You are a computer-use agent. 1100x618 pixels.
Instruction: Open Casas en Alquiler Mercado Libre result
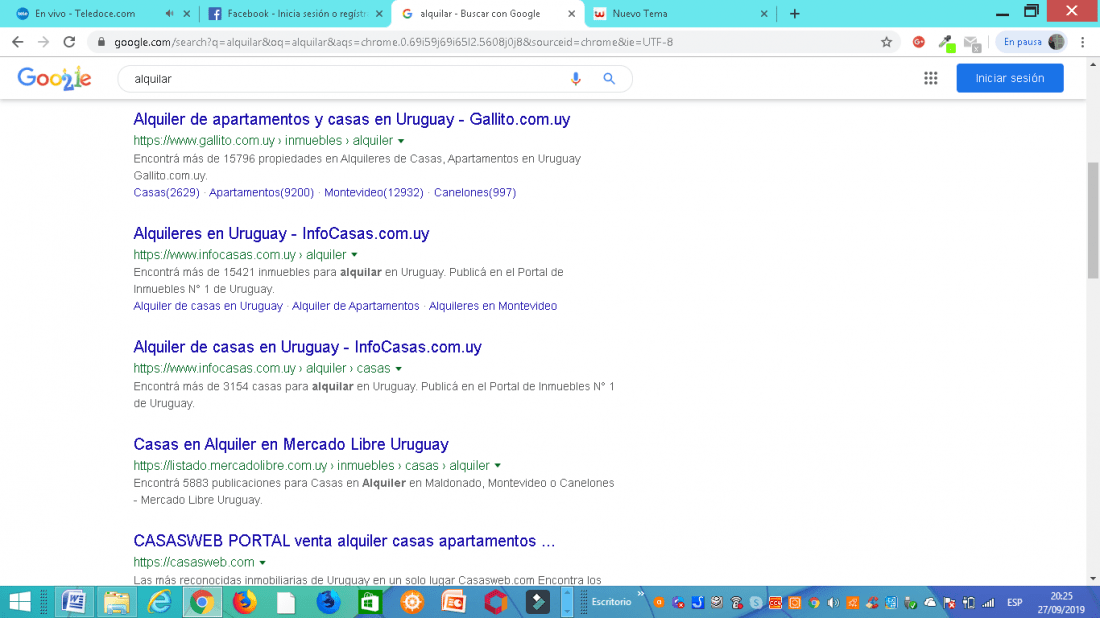click(x=290, y=444)
